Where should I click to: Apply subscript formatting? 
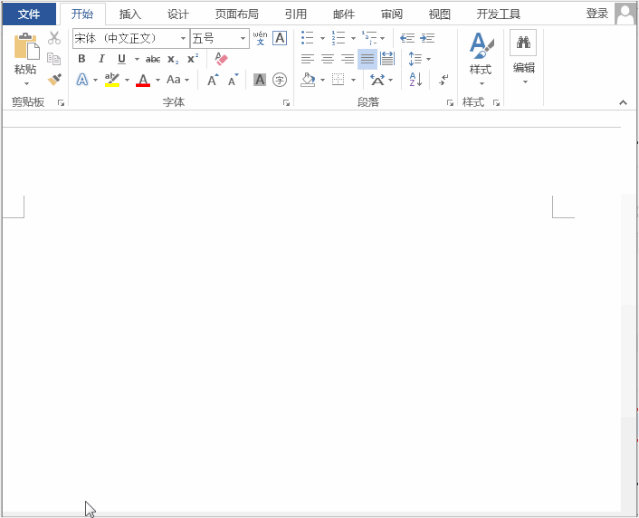173,59
